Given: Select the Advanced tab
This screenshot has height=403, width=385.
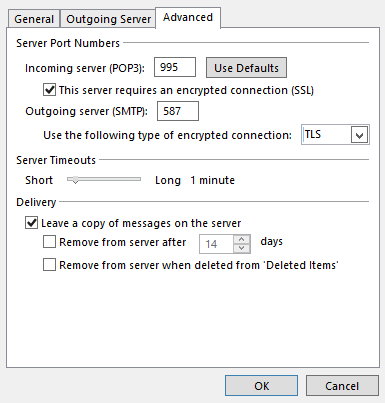Looking at the screenshot, I should (188, 17).
